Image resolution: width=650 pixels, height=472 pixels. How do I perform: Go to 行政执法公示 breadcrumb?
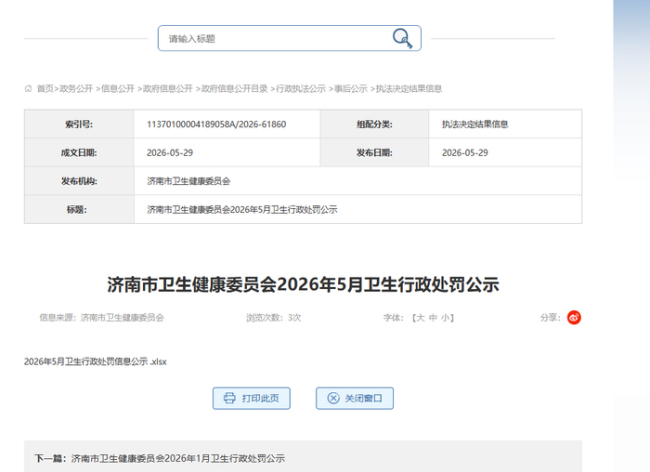click(x=301, y=89)
